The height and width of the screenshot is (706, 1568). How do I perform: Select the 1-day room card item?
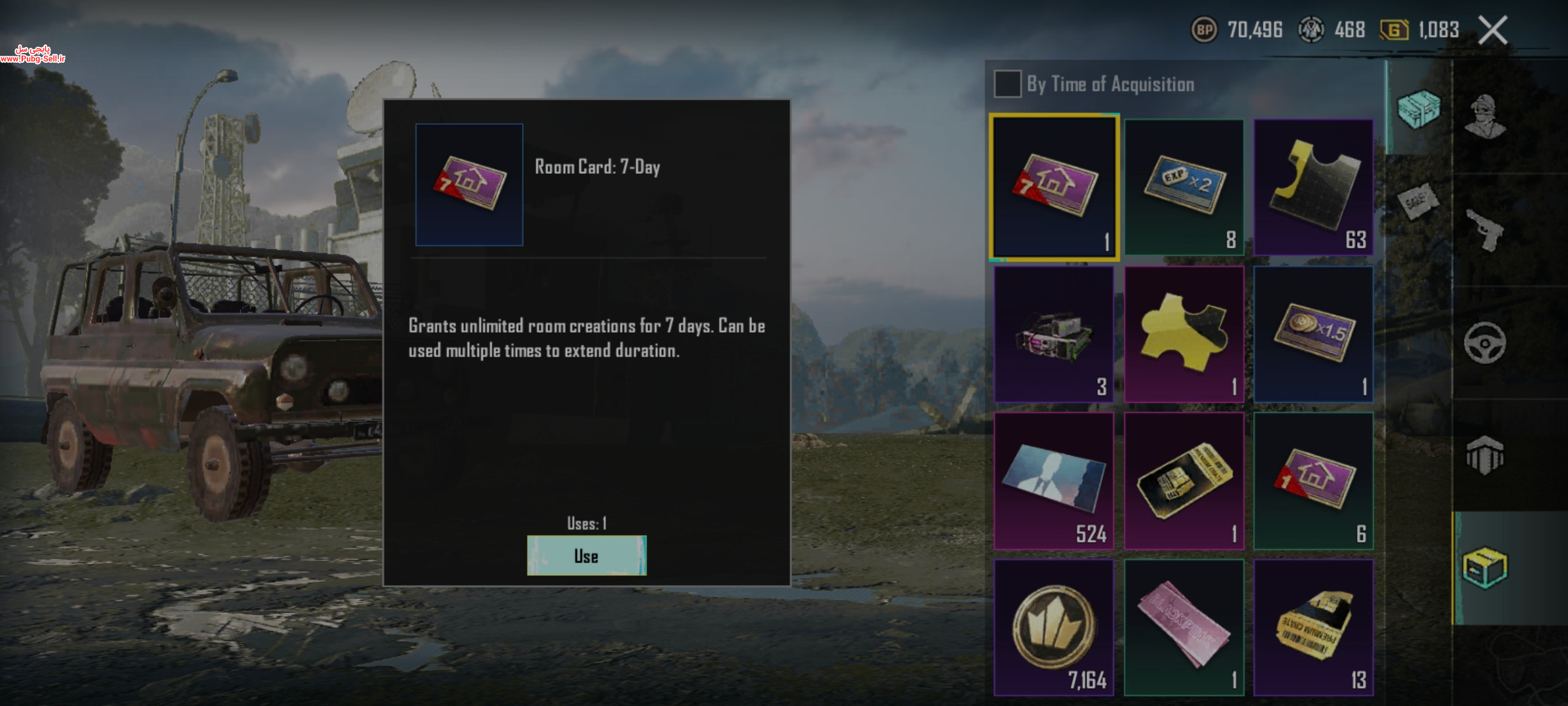tap(1313, 480)
